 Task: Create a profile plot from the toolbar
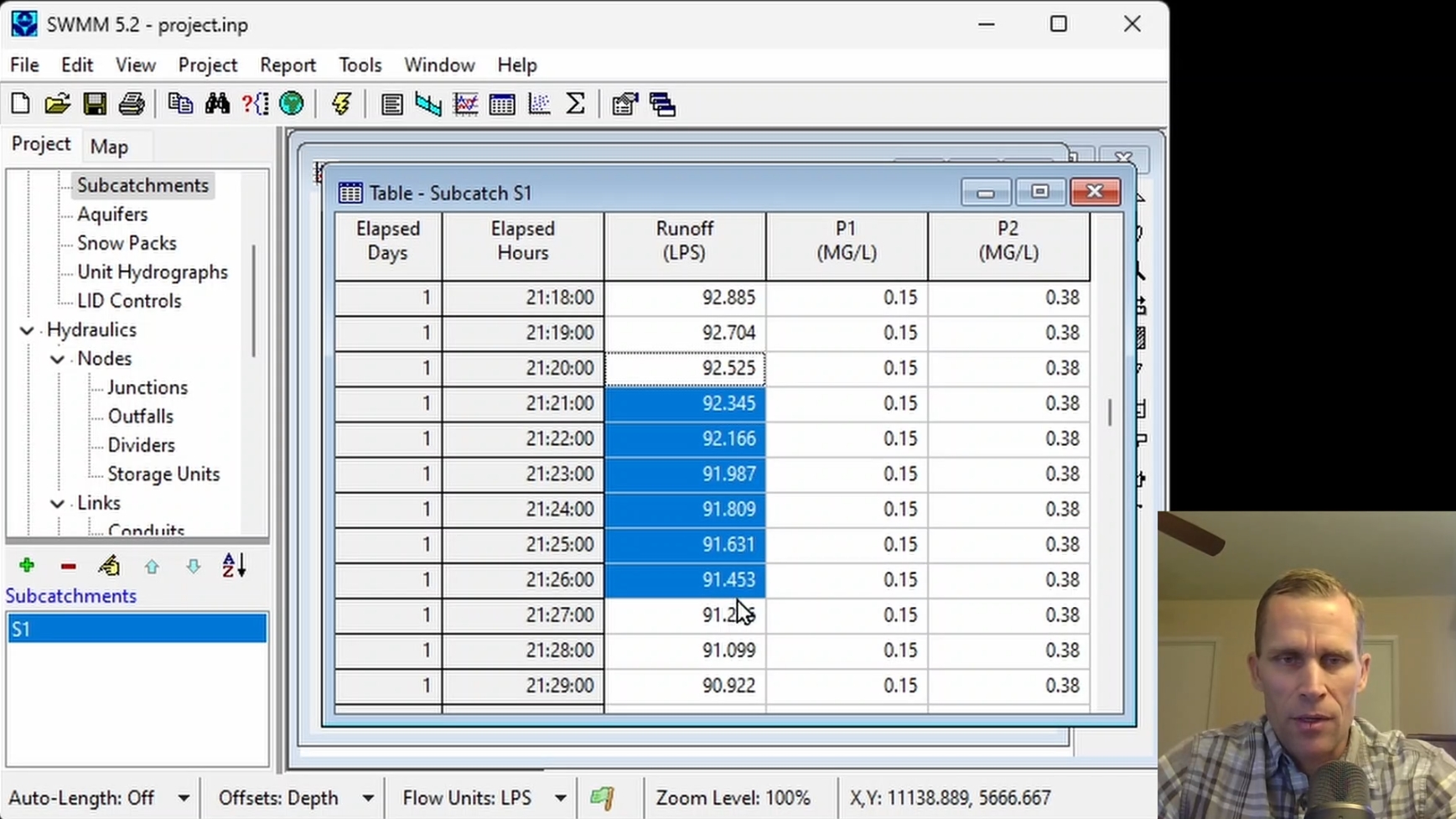(x=428, y=104)
